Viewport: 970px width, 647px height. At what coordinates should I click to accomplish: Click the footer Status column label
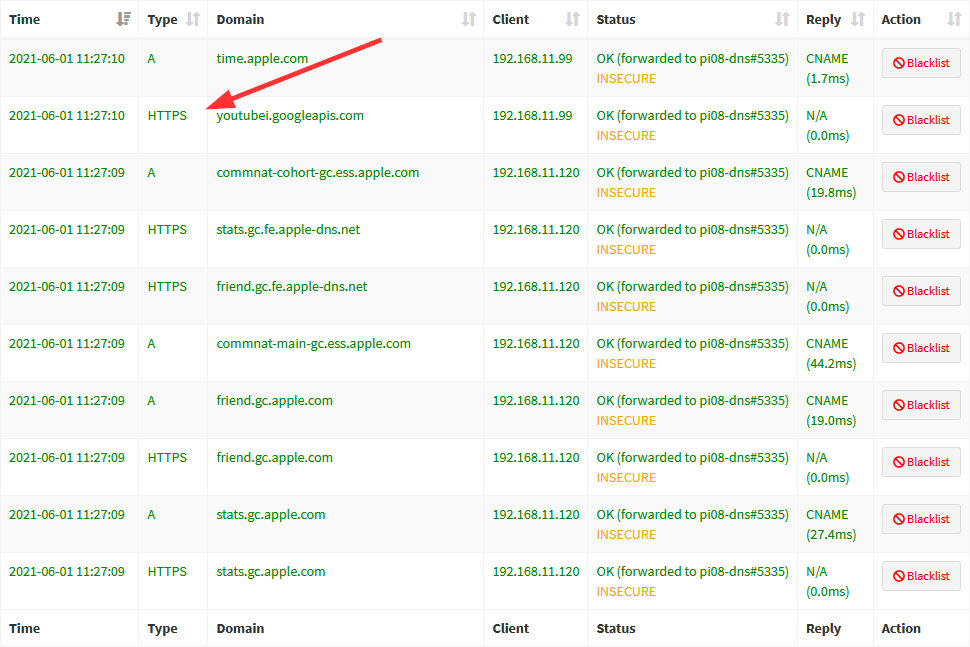tap(616, 628)
